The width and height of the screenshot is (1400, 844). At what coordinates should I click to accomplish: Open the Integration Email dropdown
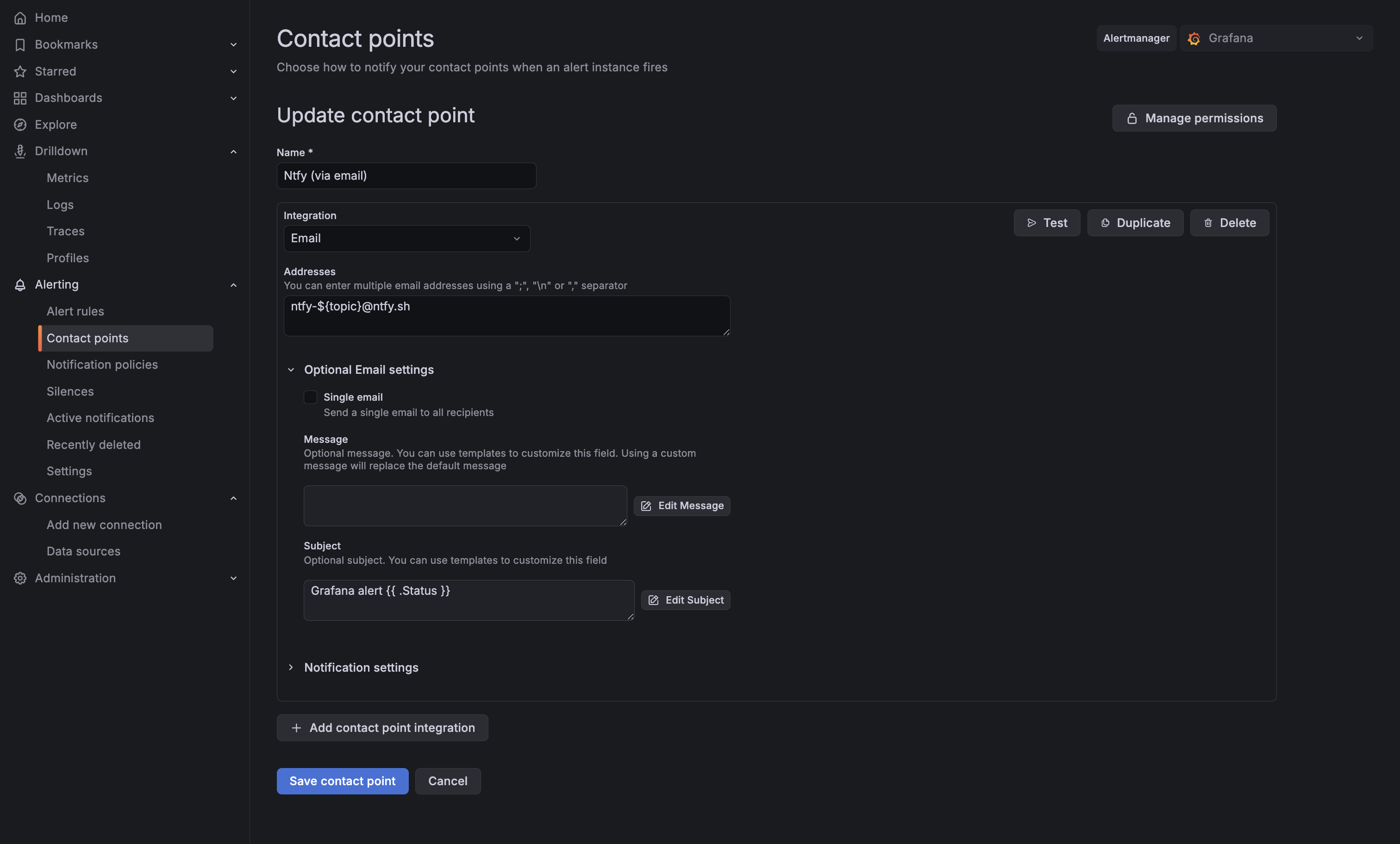pyautogui.click(x=406, y=238)
